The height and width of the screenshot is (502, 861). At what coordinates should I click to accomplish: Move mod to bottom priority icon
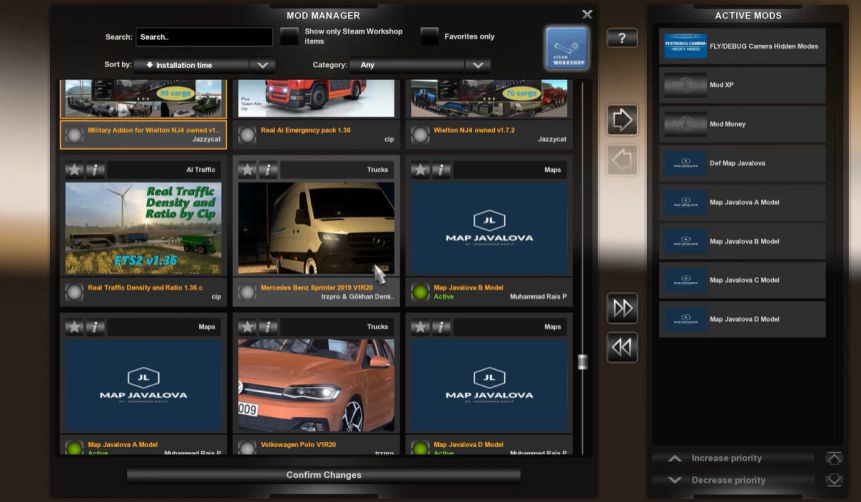point(834,480)
